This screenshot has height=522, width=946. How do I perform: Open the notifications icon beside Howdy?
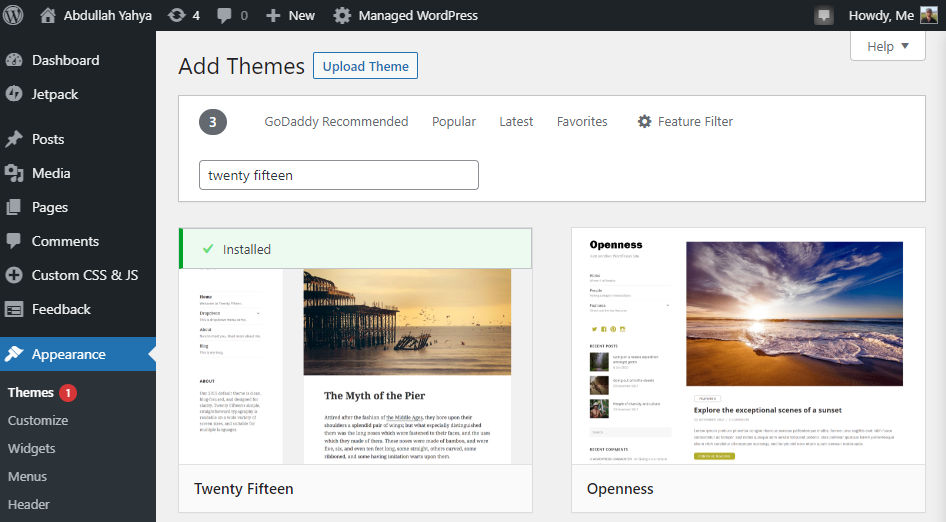tap(824, 16)
